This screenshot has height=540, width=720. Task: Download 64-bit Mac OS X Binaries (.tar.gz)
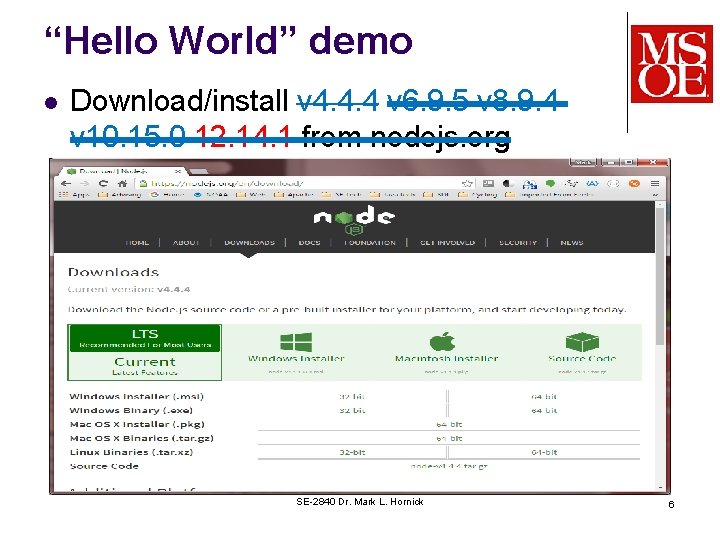(x=449, y=439)
